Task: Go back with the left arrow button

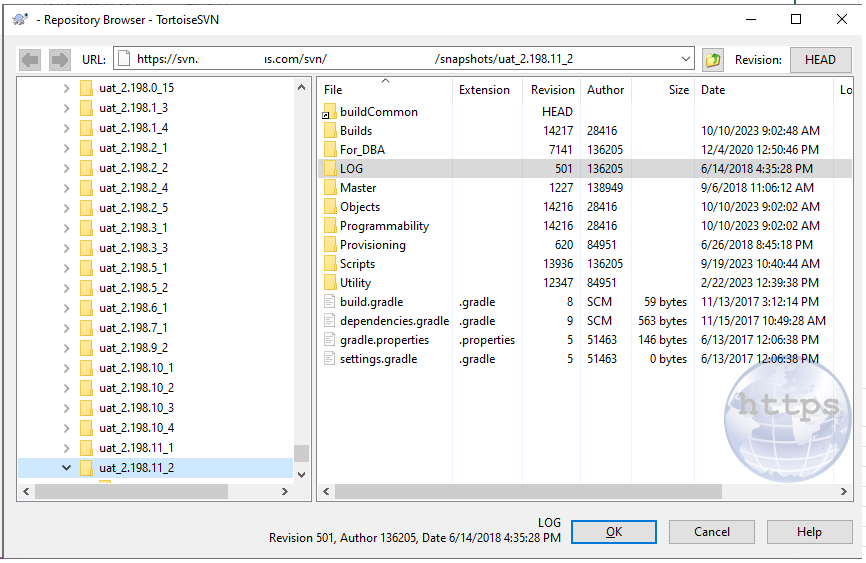Action: coord(30,59)
